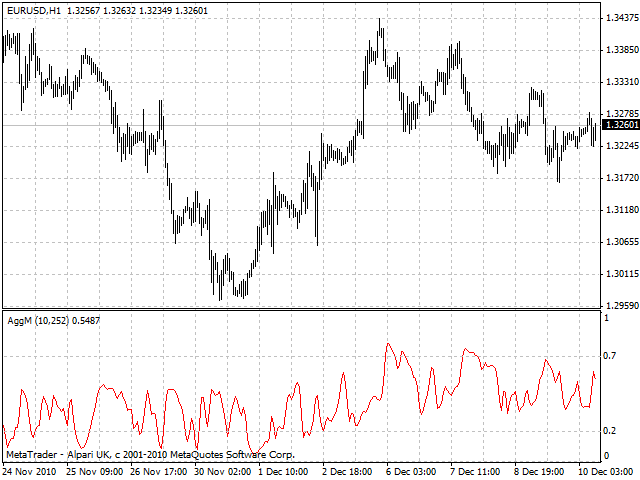This screenshot has width=640, height=480.
Task: Select the 24 Nov 2010 date label
Action: 30,470
